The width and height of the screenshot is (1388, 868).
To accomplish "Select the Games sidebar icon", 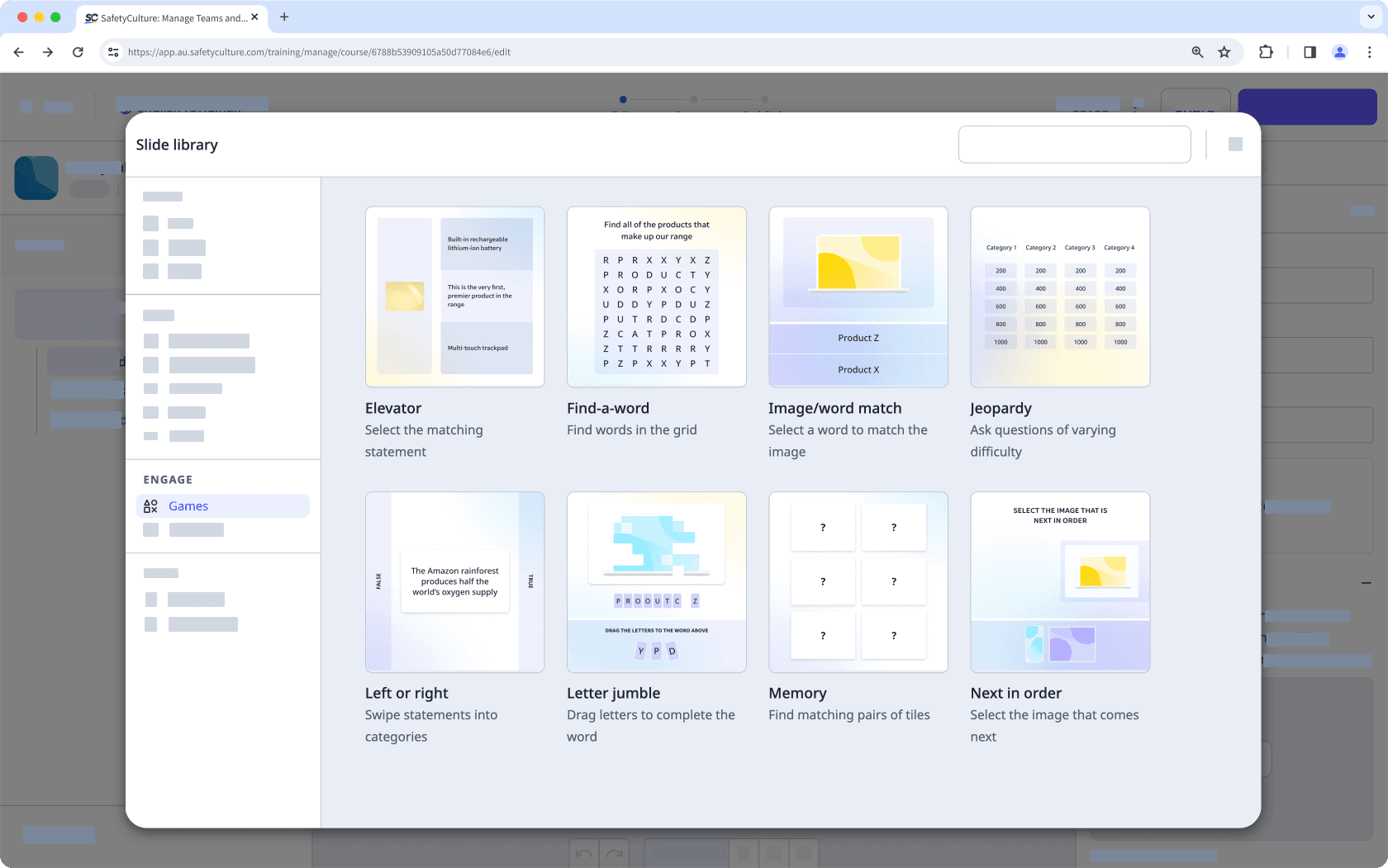I will pos(150,505).
